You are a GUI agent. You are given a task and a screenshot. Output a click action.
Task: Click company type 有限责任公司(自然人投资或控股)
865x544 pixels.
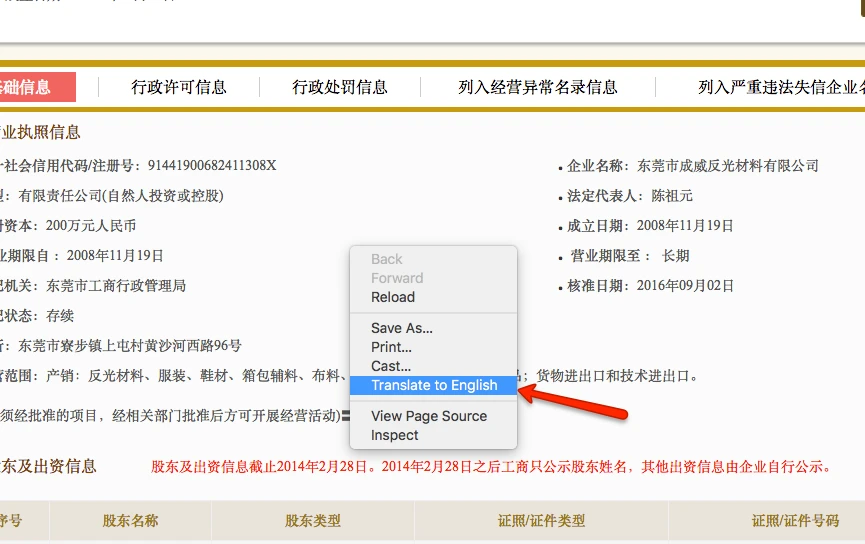click(x=121, y=196)
